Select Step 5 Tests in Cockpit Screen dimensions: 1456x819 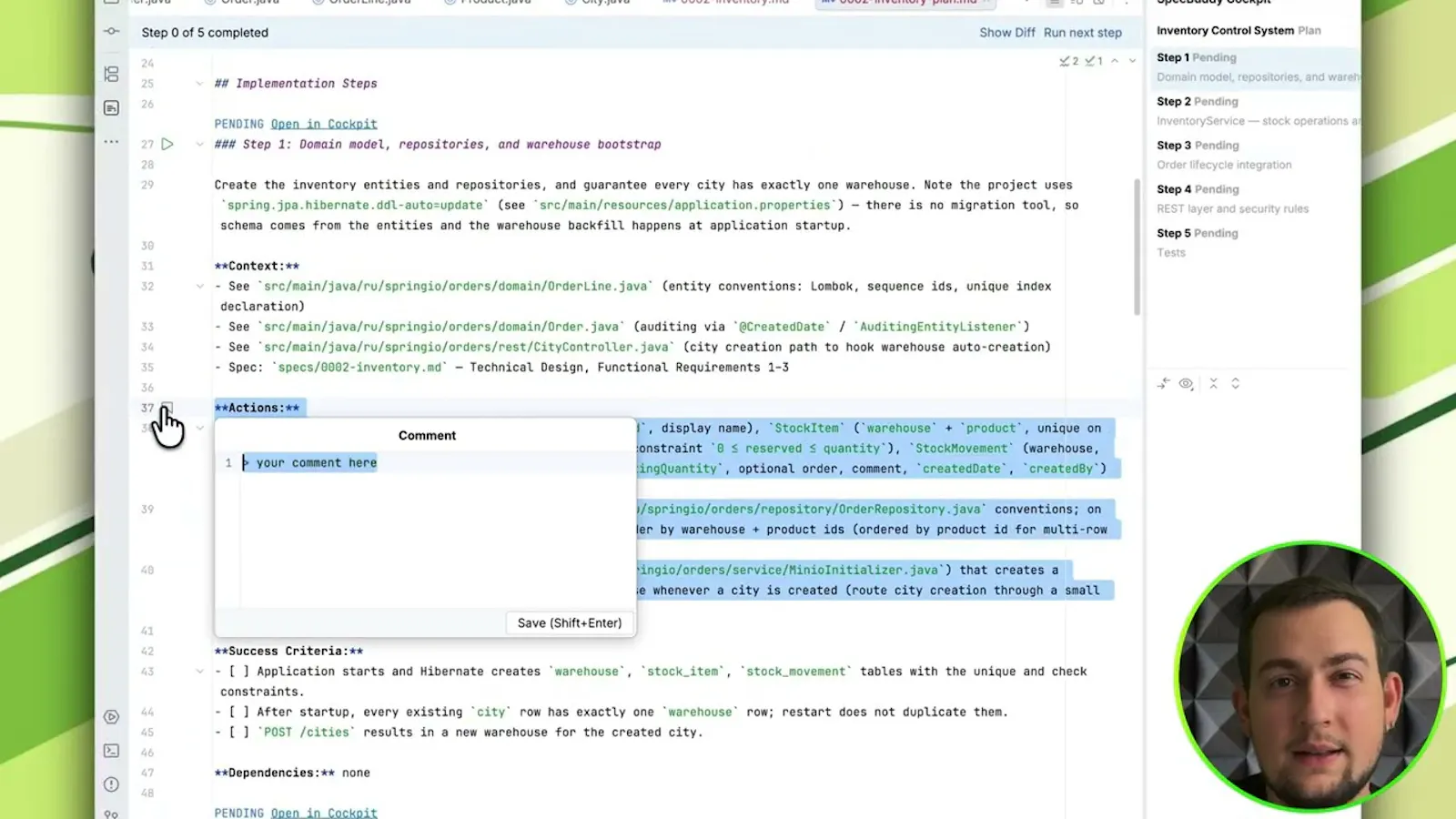point(1254,243)
